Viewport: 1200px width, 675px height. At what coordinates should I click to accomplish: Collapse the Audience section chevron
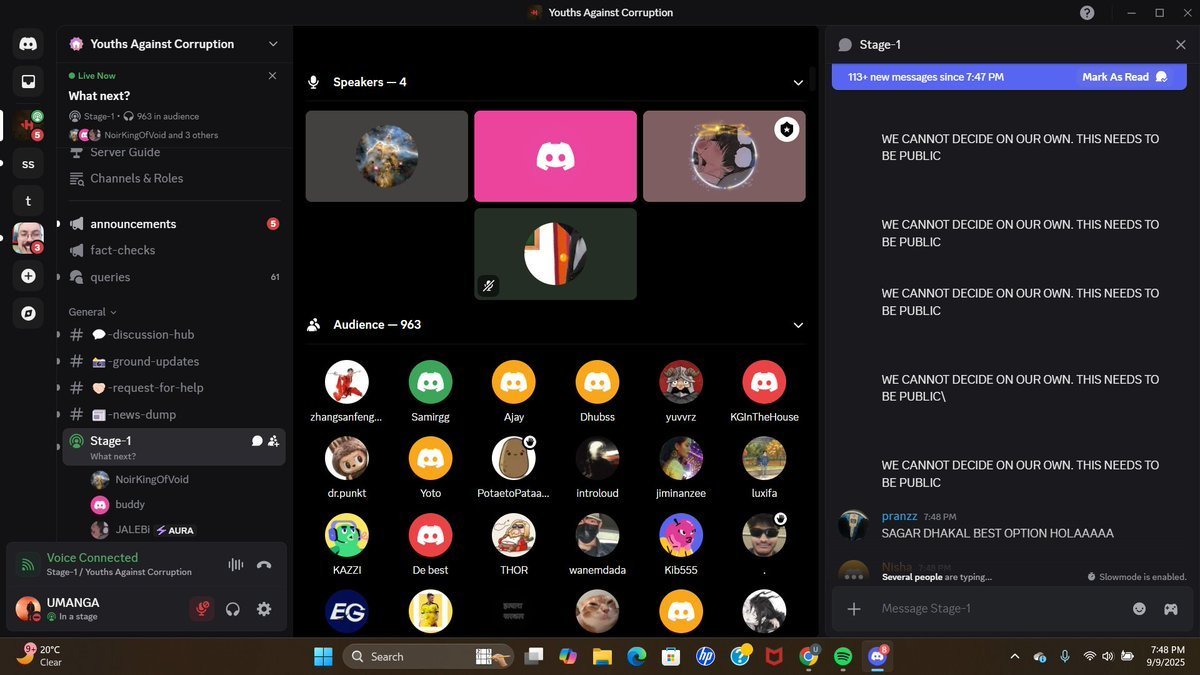coord(798,325)
